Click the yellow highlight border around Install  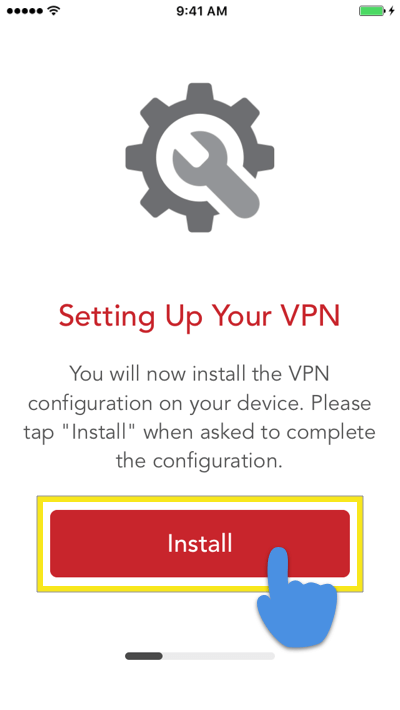[x=200, y=544]
